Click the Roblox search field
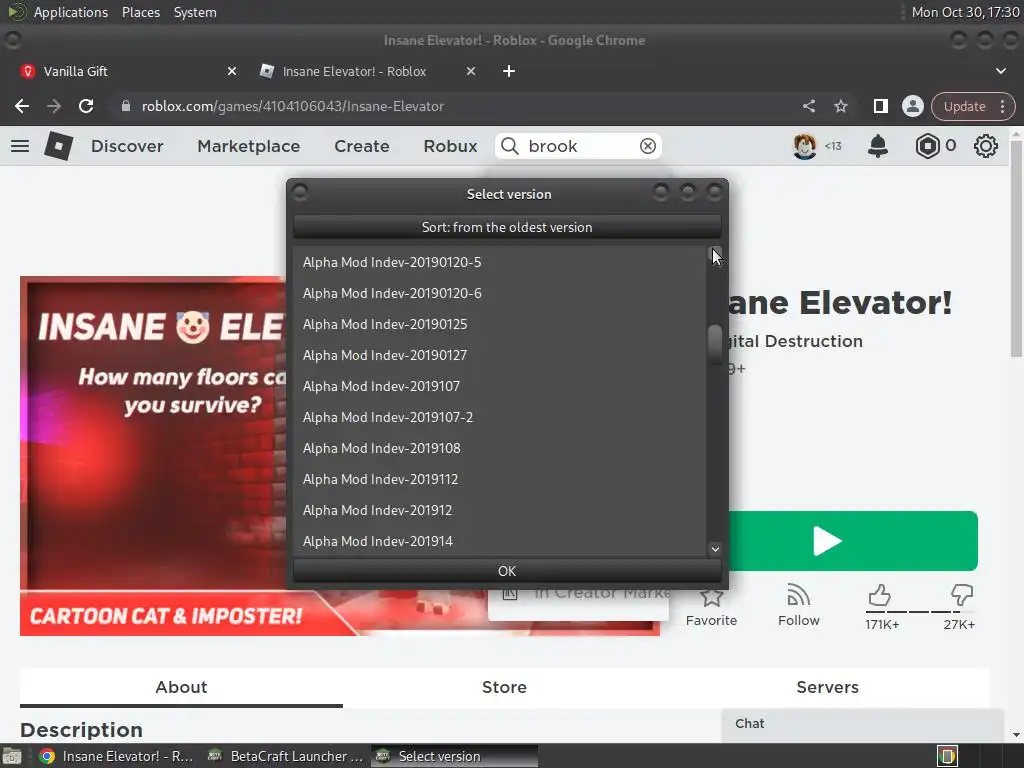Viewport: 1024px width, 768px height. (x=581, y=146)
